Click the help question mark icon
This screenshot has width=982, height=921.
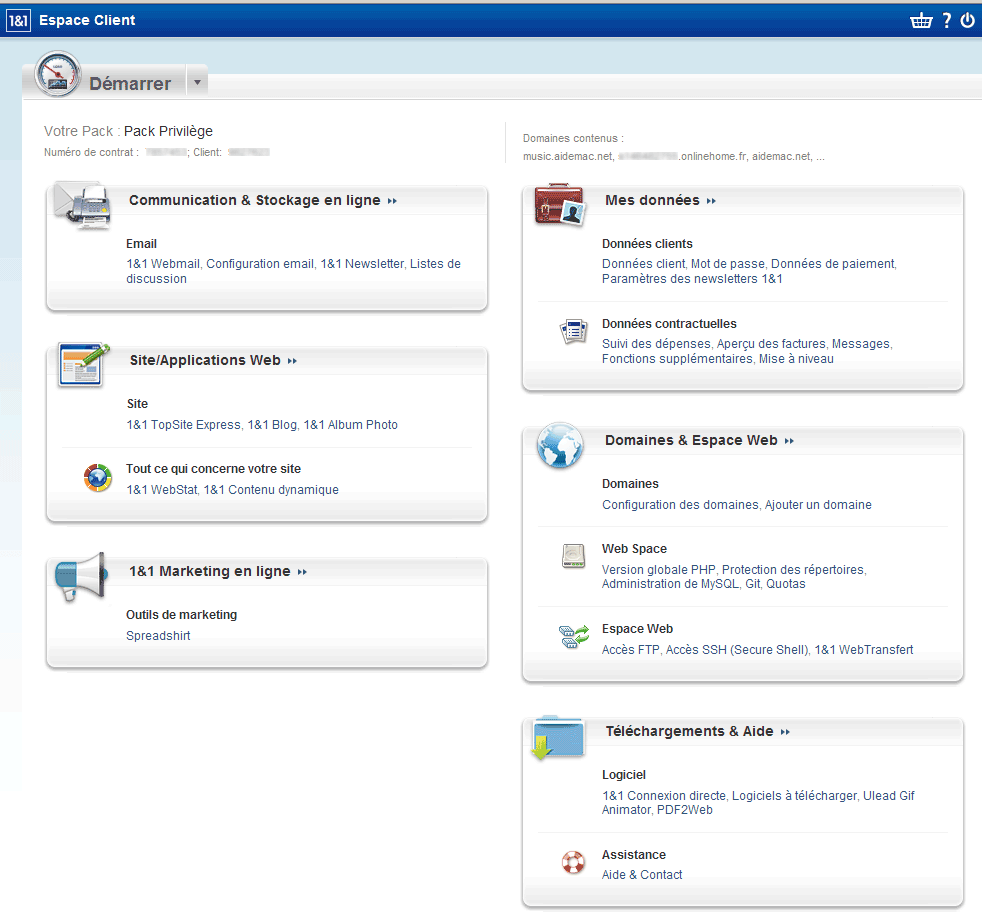pyautogui.click(x=947, y=21)
